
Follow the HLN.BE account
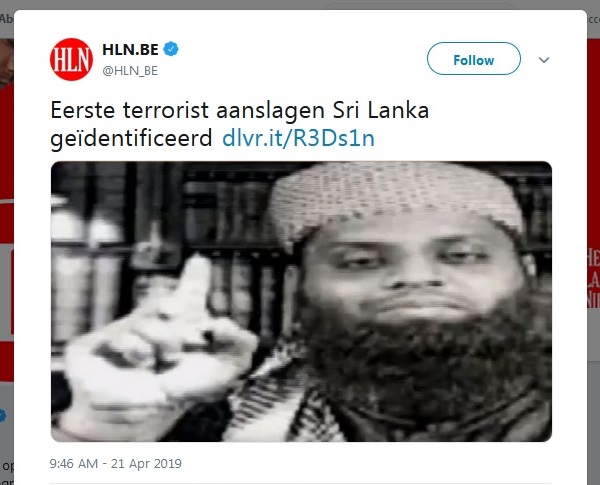(474, 59)
